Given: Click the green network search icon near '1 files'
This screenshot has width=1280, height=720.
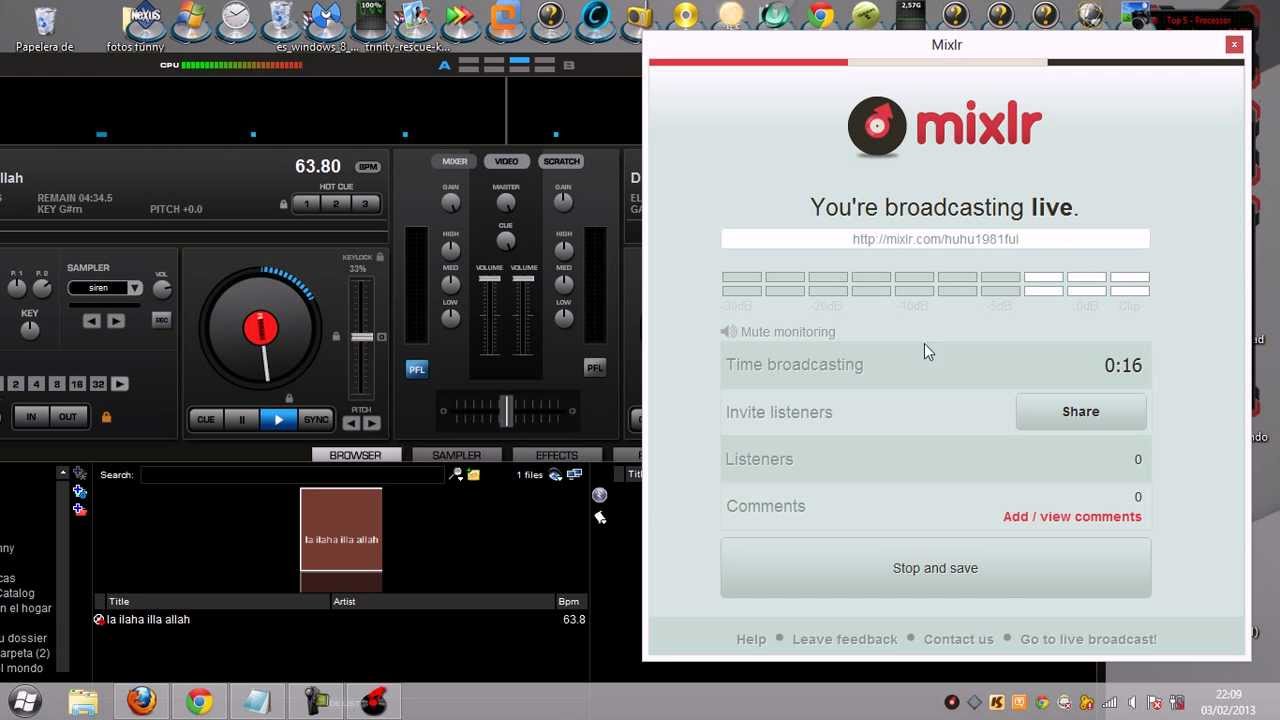Looking at the screenshot, I should tap(556, 474).
